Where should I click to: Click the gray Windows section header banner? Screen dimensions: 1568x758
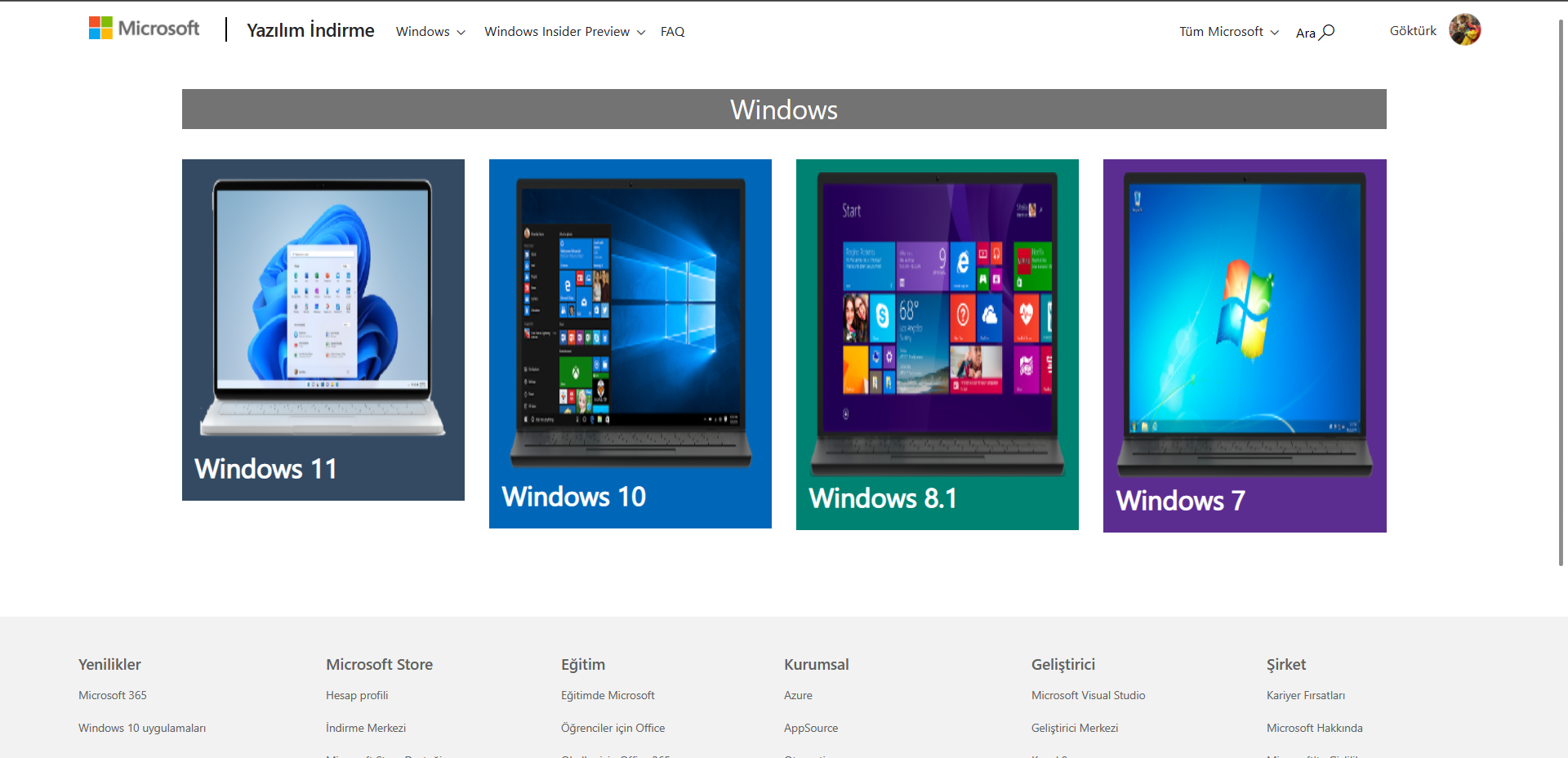[x=784, y=109]
